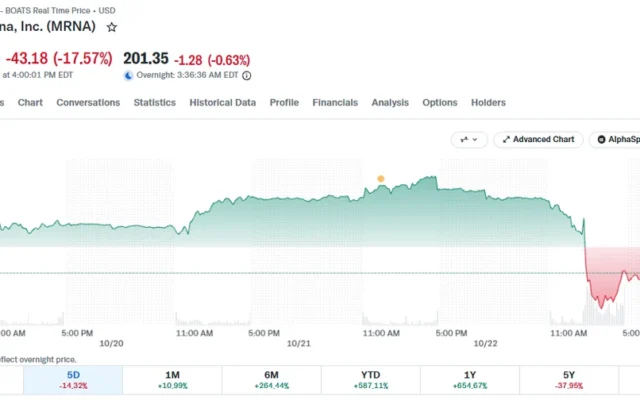Select the Analysis tab
The image size is (640, 400).
390,102
